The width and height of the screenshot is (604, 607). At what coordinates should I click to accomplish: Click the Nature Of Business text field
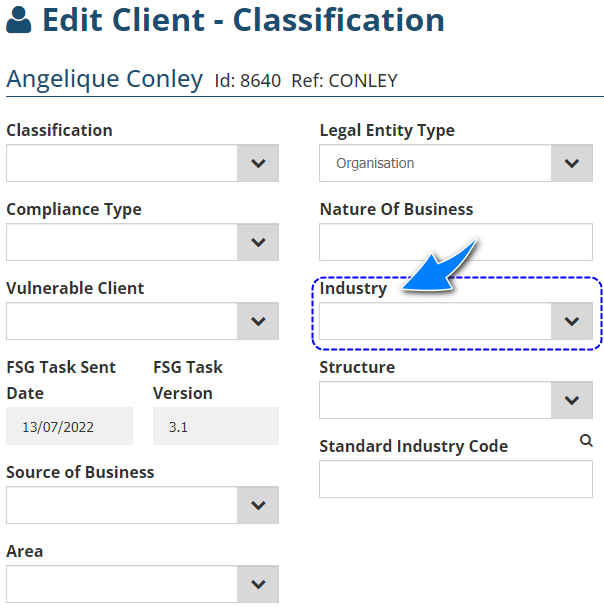455,242
